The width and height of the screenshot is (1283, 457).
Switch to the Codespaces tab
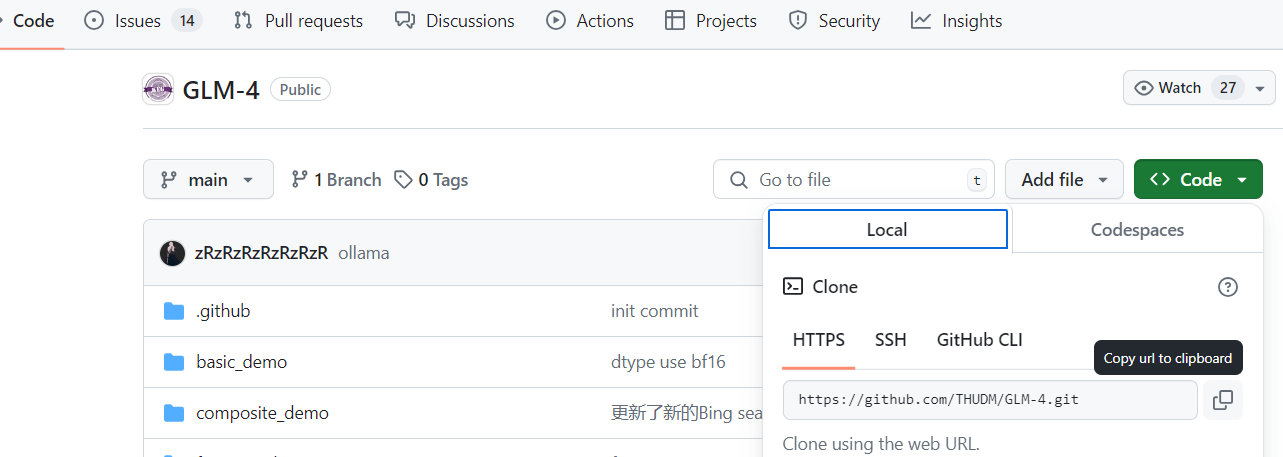(1137, 229)
